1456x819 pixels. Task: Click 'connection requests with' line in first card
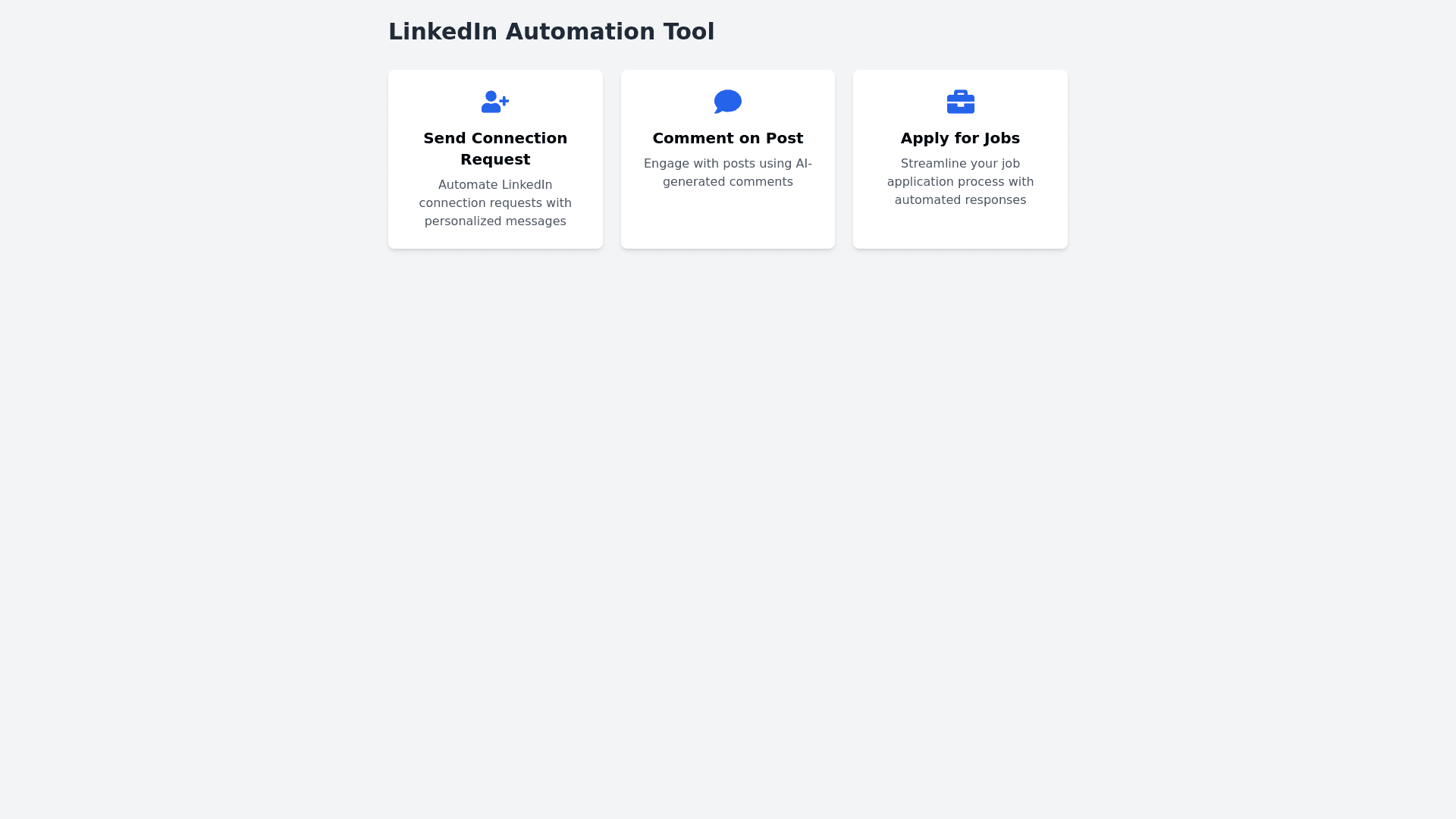point(495,203)
